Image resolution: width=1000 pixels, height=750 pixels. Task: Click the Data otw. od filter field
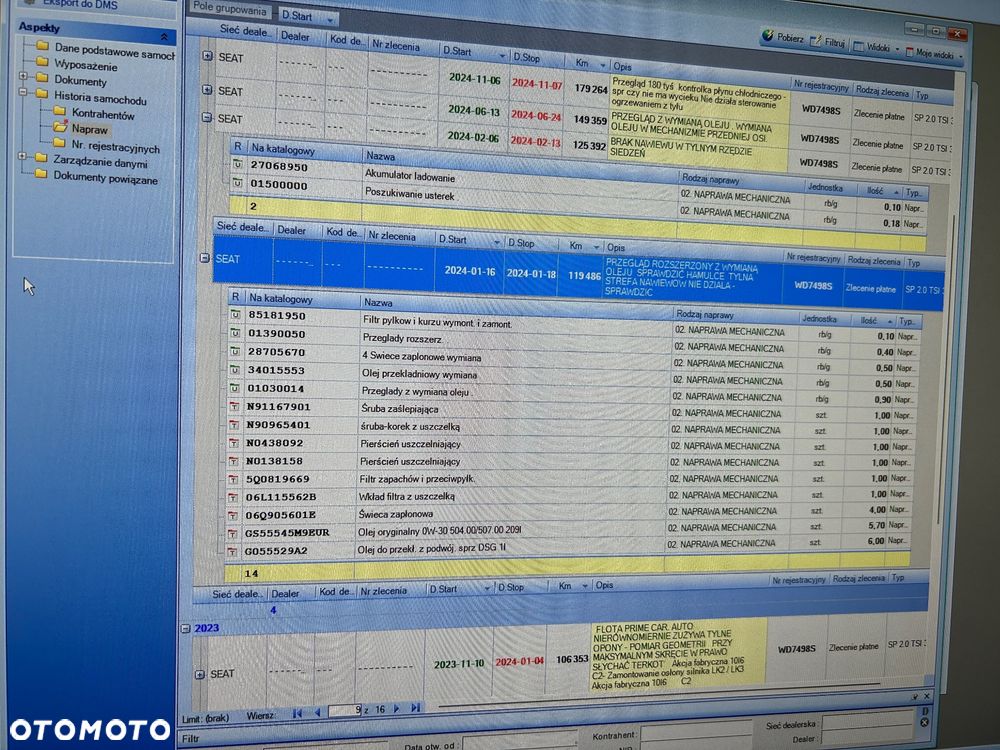519,740
